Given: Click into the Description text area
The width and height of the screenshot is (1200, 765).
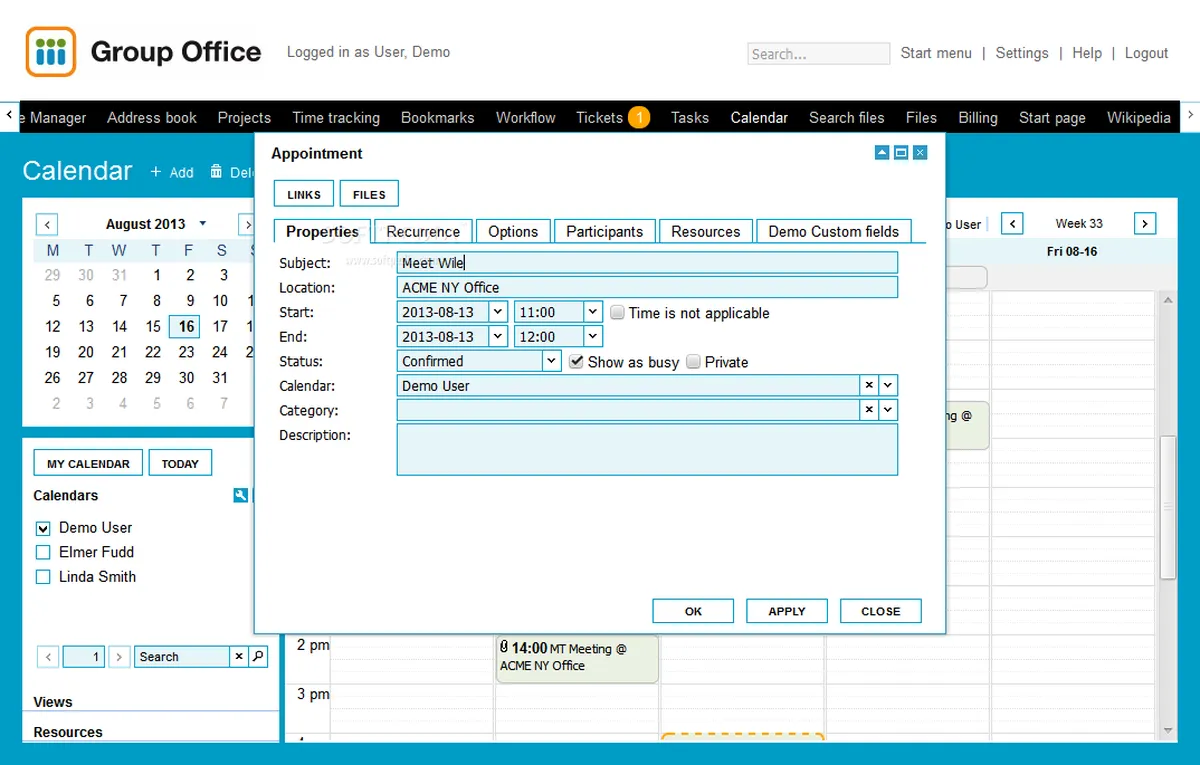Looking at the screenshot, I should click(647, 449).
